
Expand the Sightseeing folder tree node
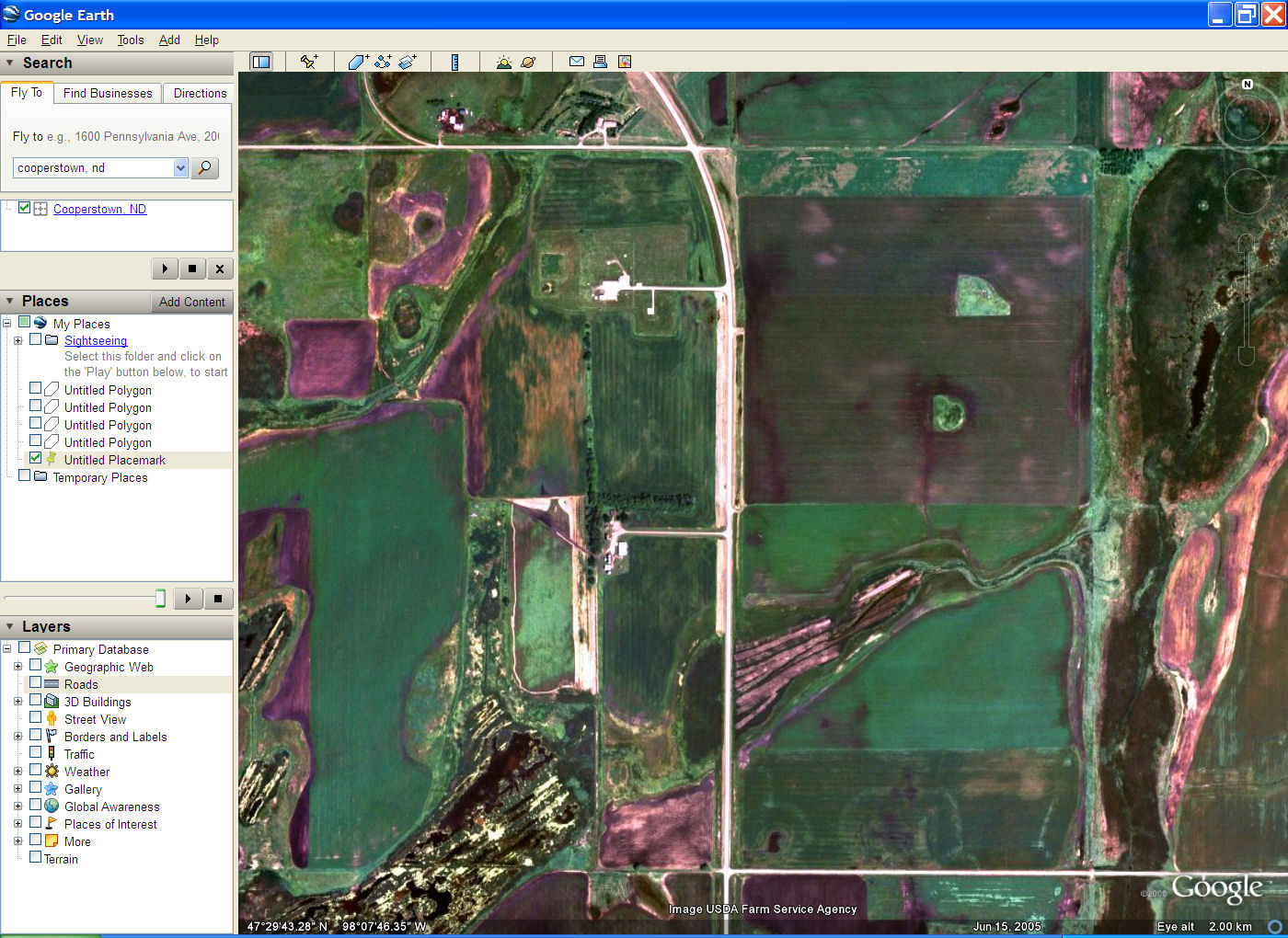(x=17, y=340)
